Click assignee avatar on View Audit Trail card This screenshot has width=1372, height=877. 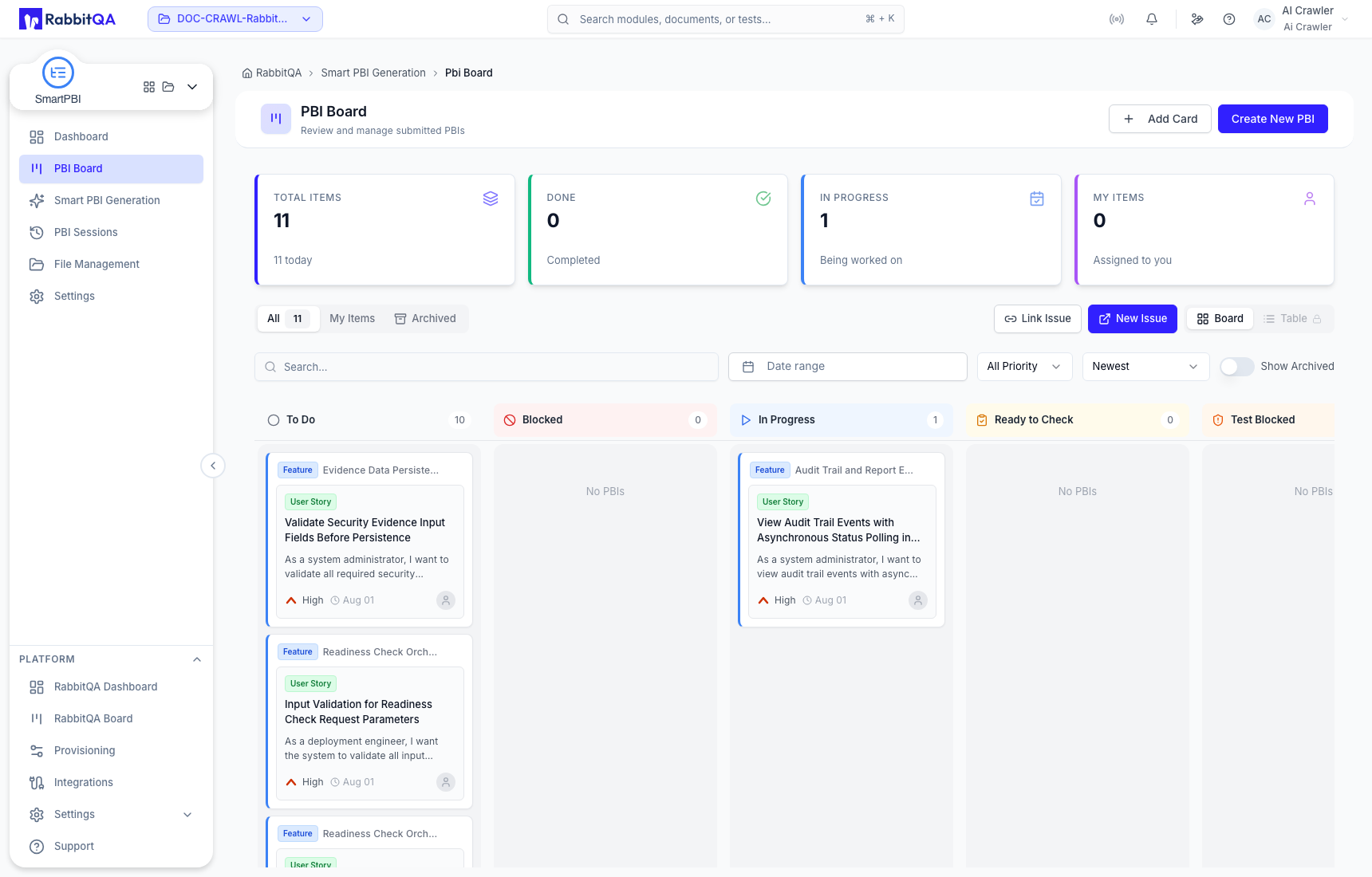(918, 600)
